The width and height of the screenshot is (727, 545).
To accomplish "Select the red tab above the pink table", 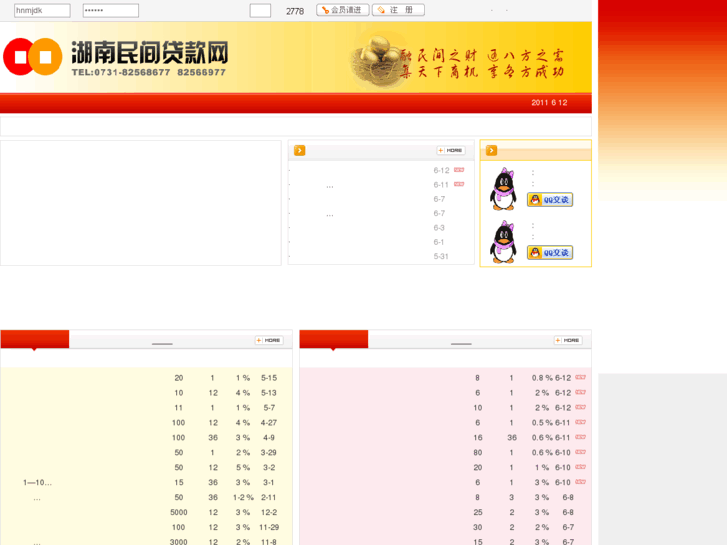I will [334, 339].
